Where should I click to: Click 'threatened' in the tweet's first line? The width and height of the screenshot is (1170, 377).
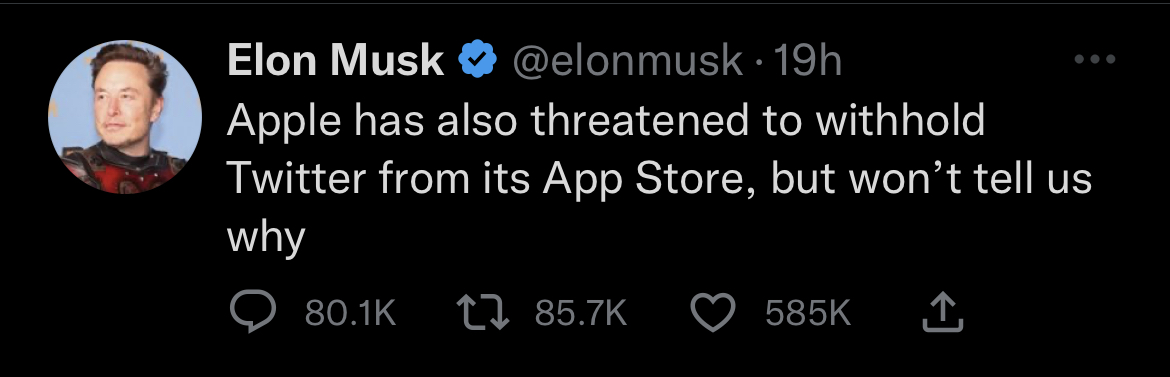[x=639, y=120]
